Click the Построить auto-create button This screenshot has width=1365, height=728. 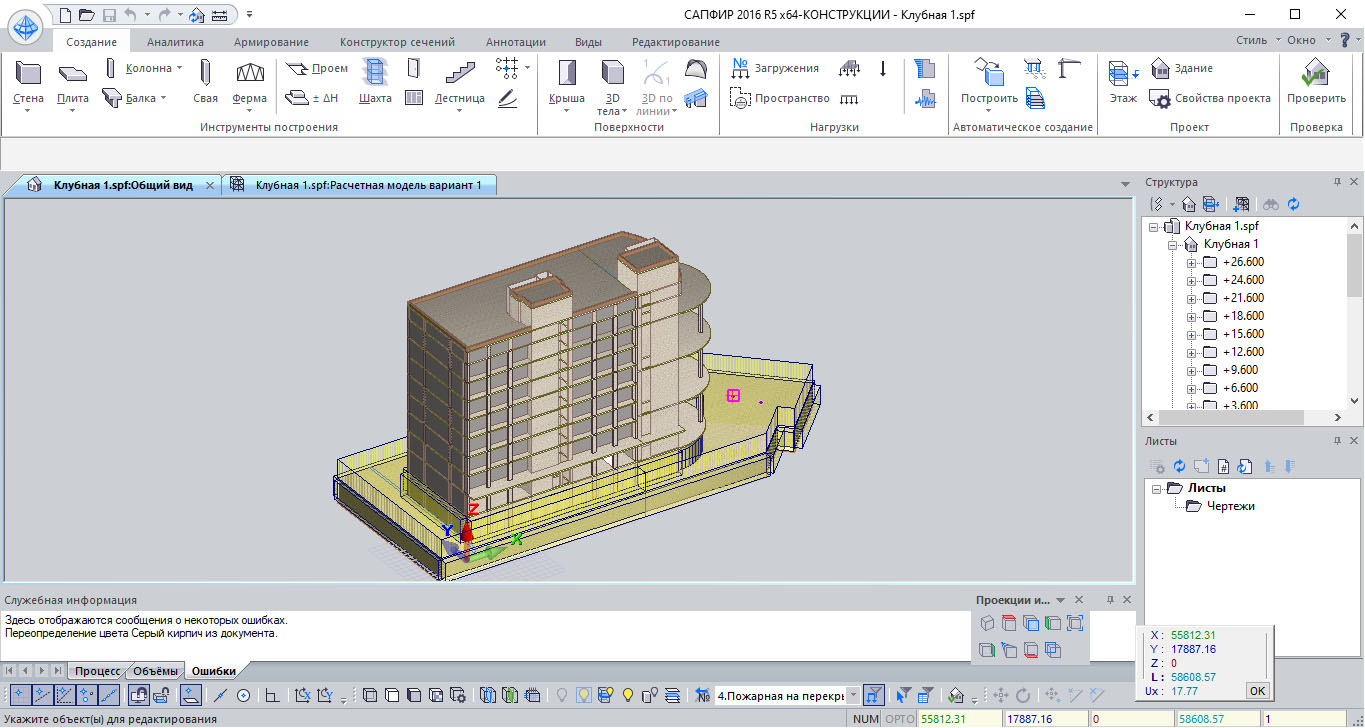[x=989, y=82]
